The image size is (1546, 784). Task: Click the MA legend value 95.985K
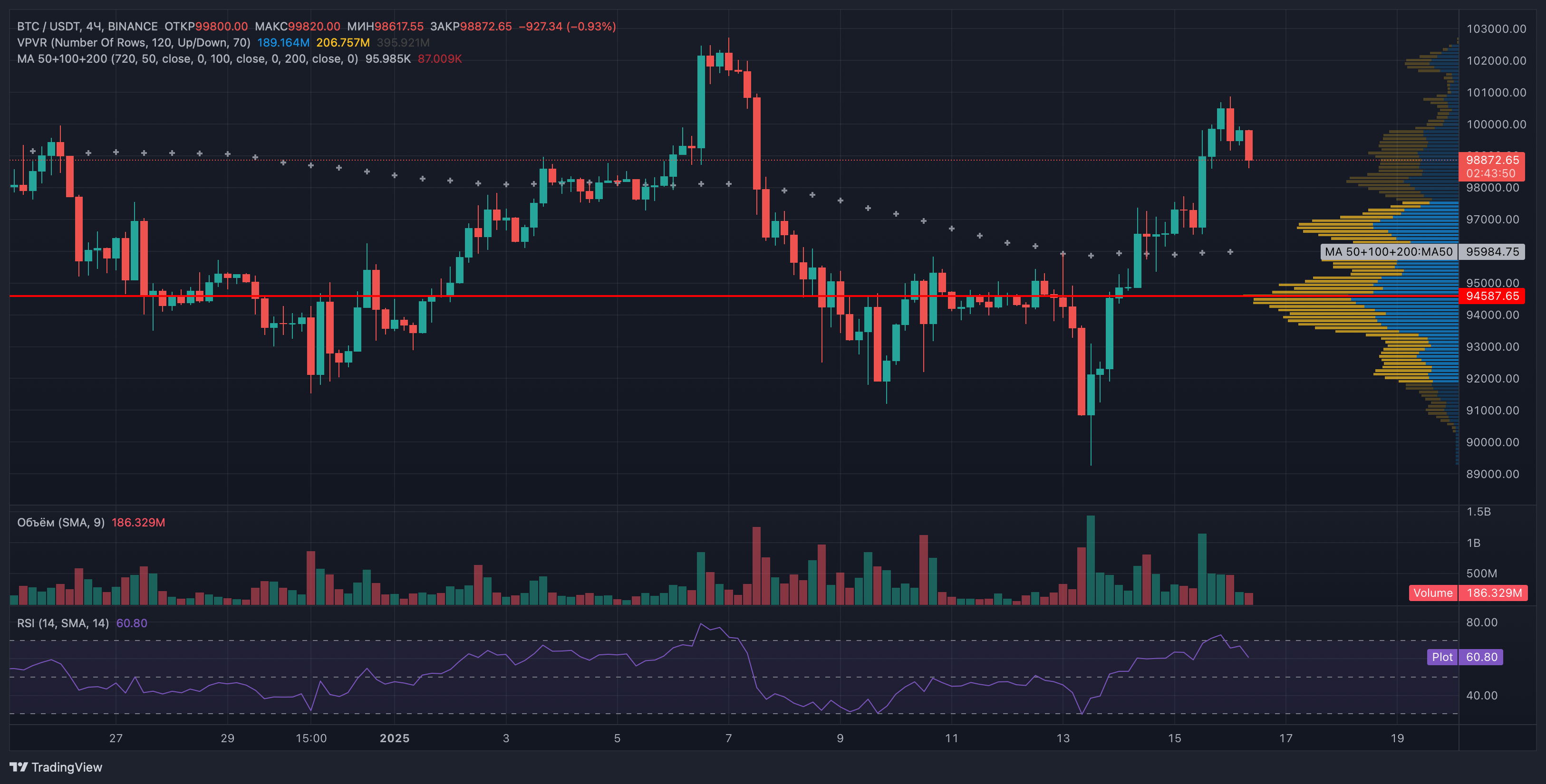[388, 59]
